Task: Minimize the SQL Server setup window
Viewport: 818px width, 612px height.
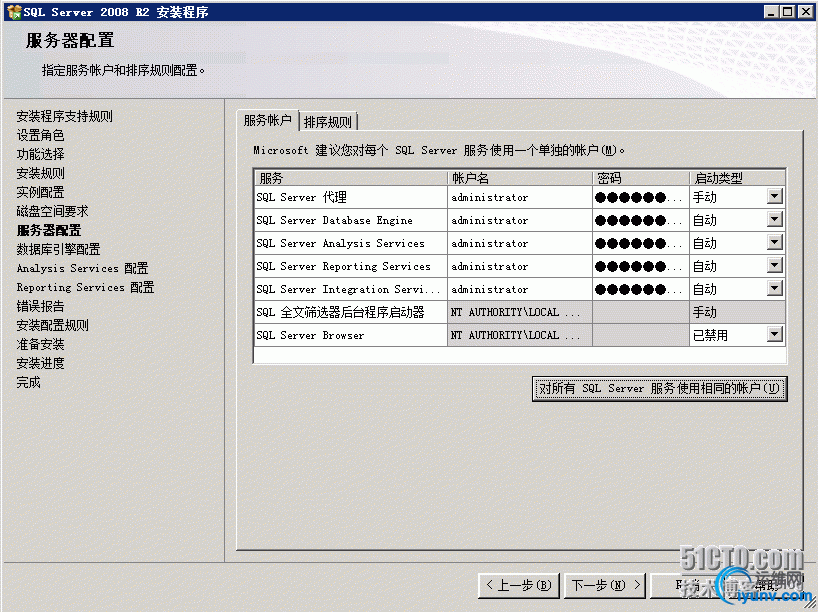Action: pos(771,11)
